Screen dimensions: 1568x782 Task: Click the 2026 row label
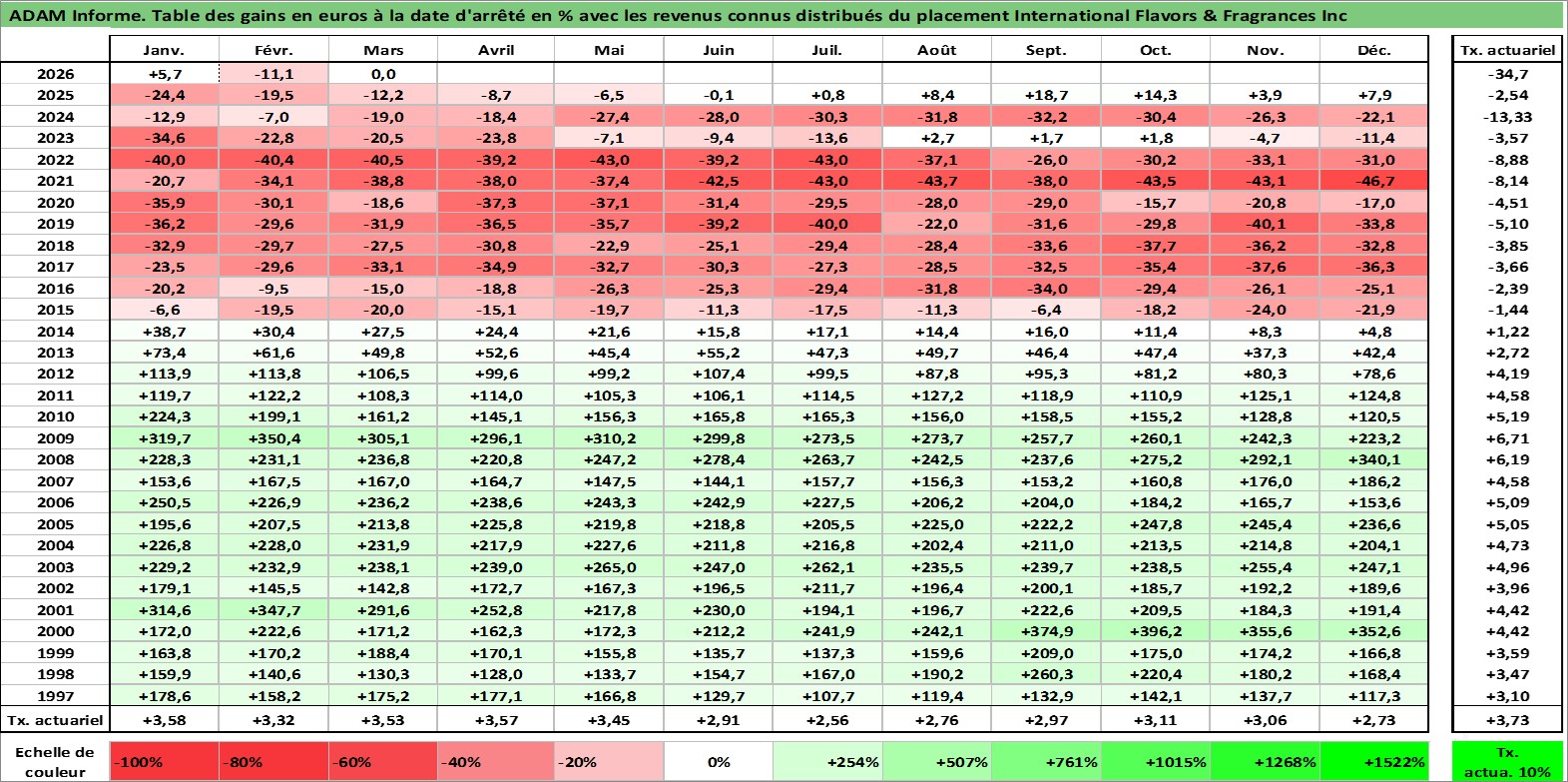point(55,74)
